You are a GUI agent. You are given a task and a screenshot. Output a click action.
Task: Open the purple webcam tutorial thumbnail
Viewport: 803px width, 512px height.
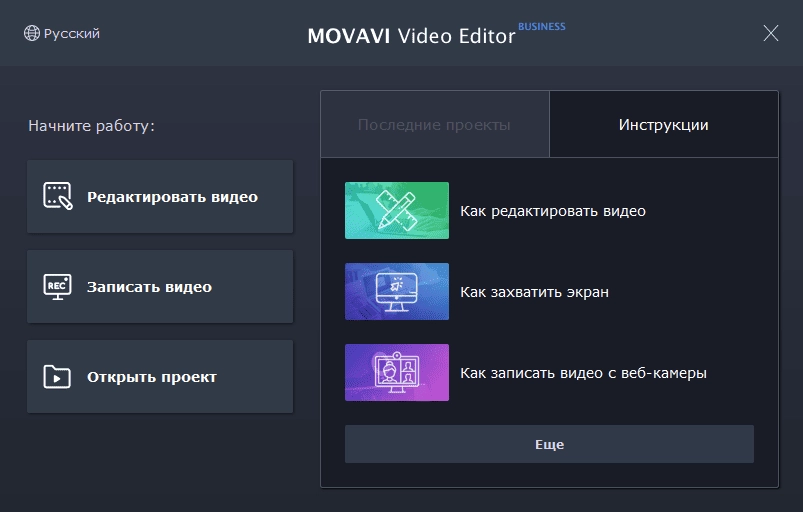tap(397, 372)
